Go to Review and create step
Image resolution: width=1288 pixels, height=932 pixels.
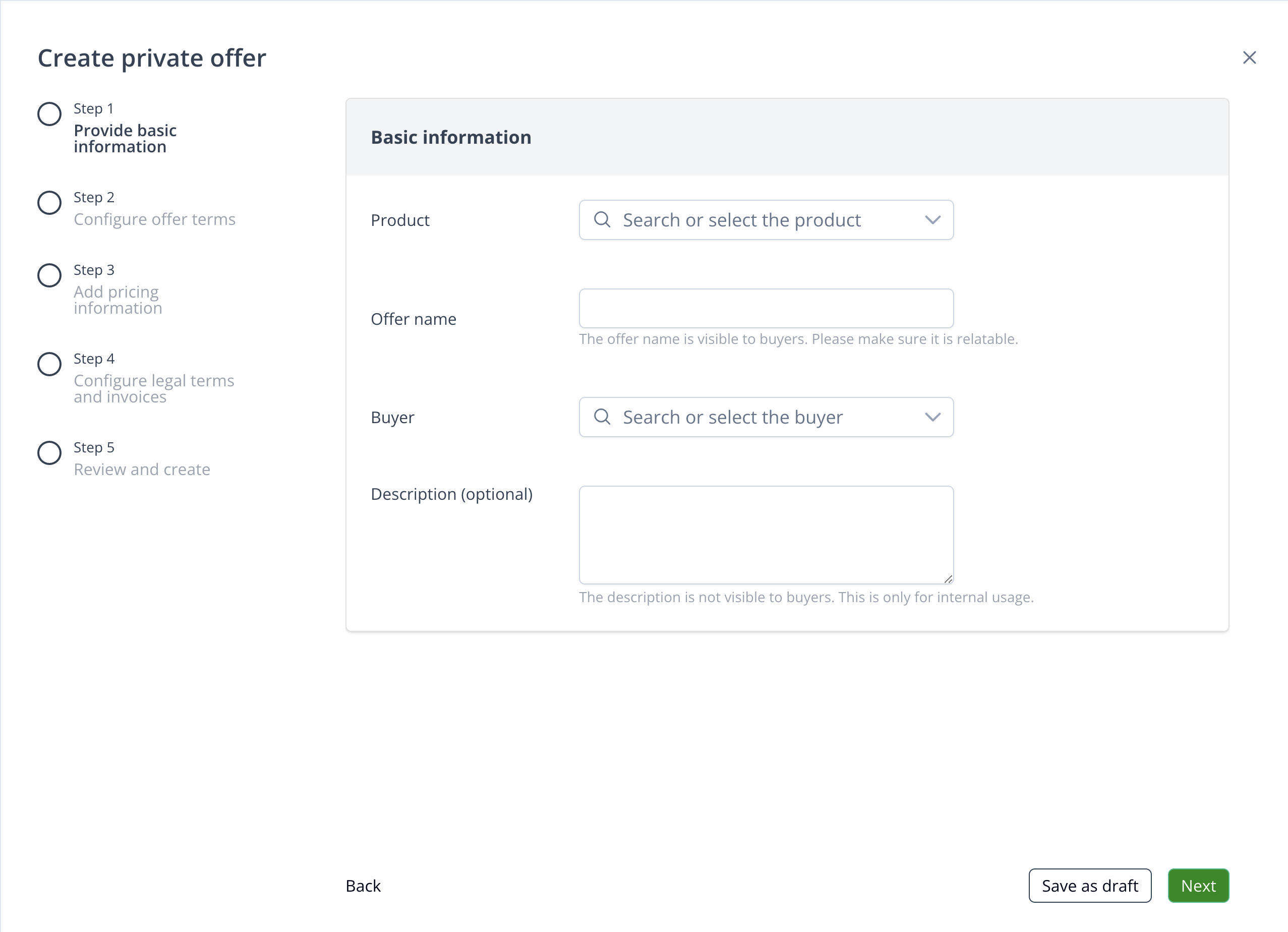pos(142,469)
